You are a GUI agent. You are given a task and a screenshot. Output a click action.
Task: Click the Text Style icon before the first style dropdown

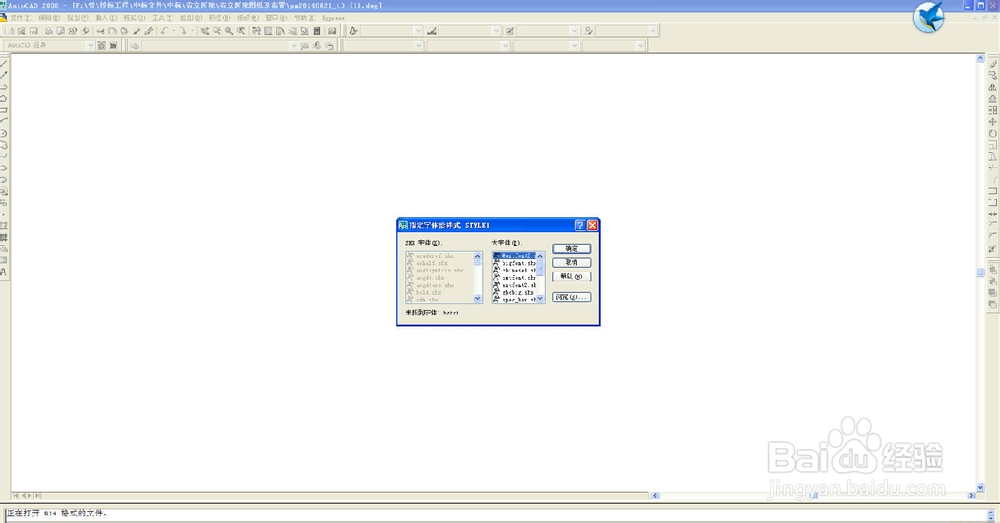(353, 31)
